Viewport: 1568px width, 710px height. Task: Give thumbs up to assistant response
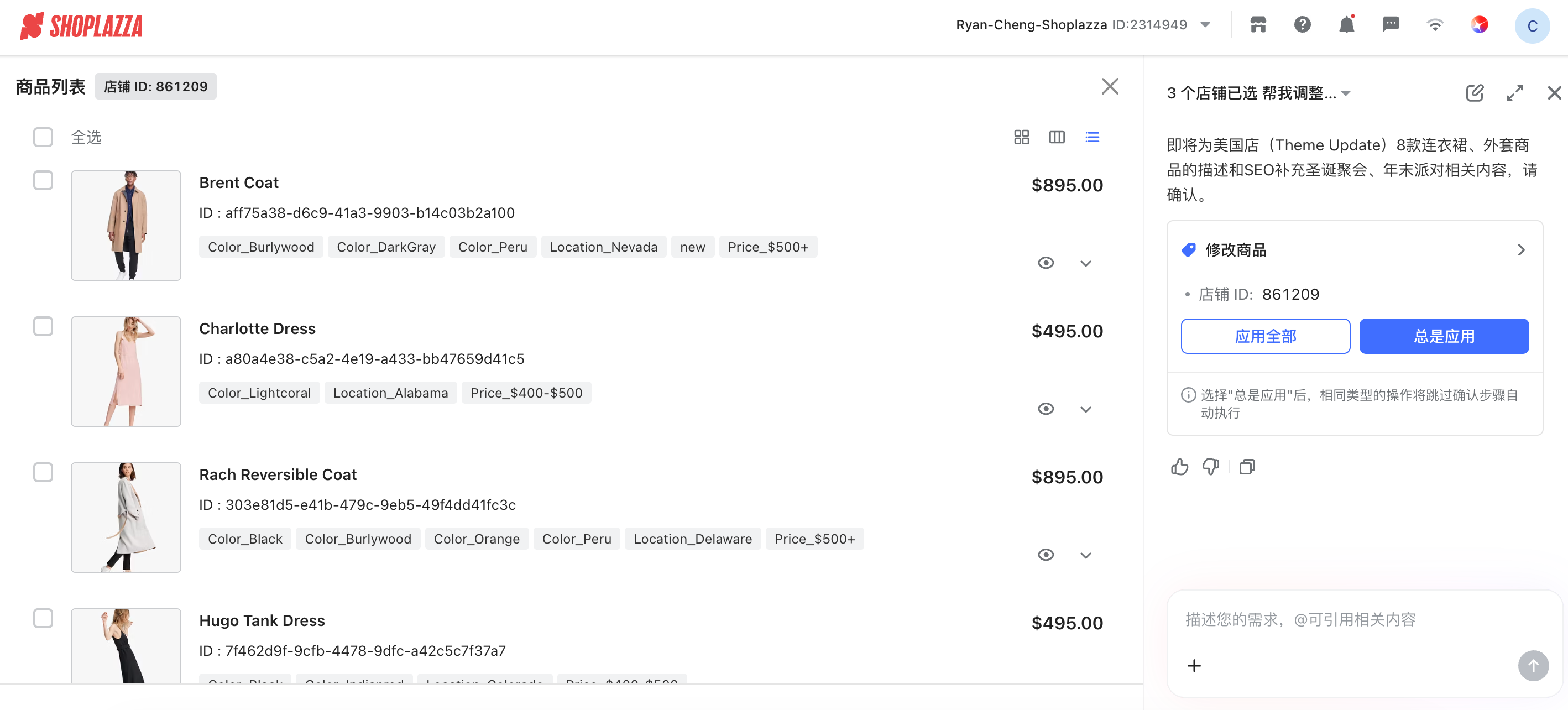point(1179,467)
